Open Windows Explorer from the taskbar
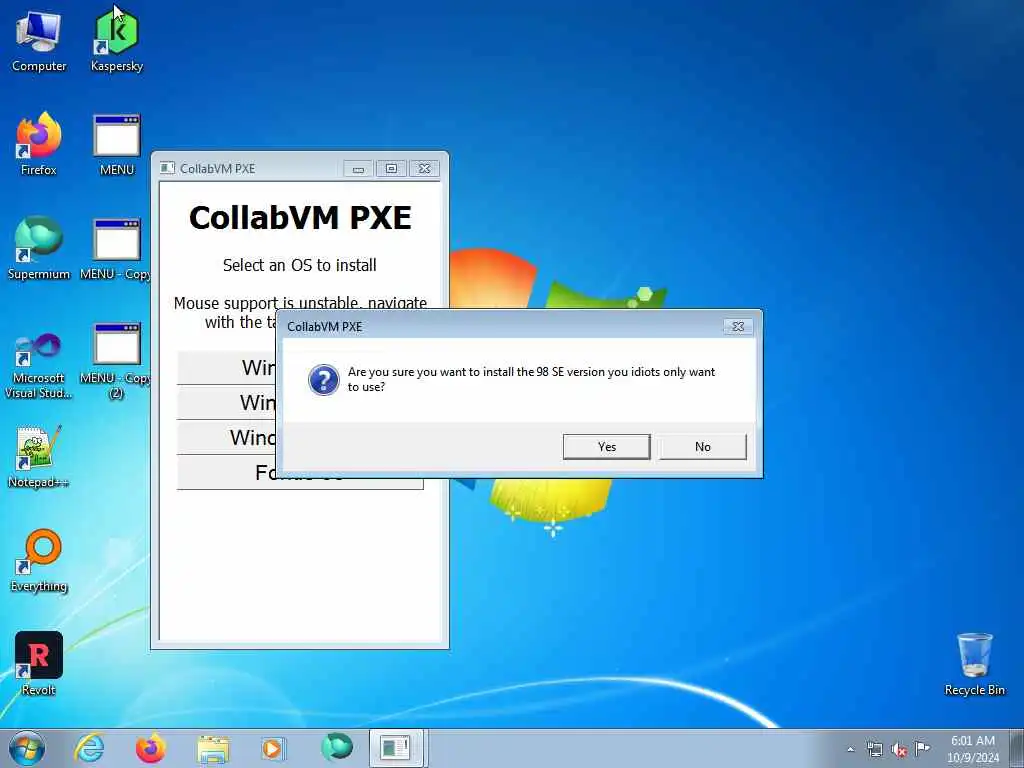The height and width of the screenshot is (768, 1024). point(213,748)
